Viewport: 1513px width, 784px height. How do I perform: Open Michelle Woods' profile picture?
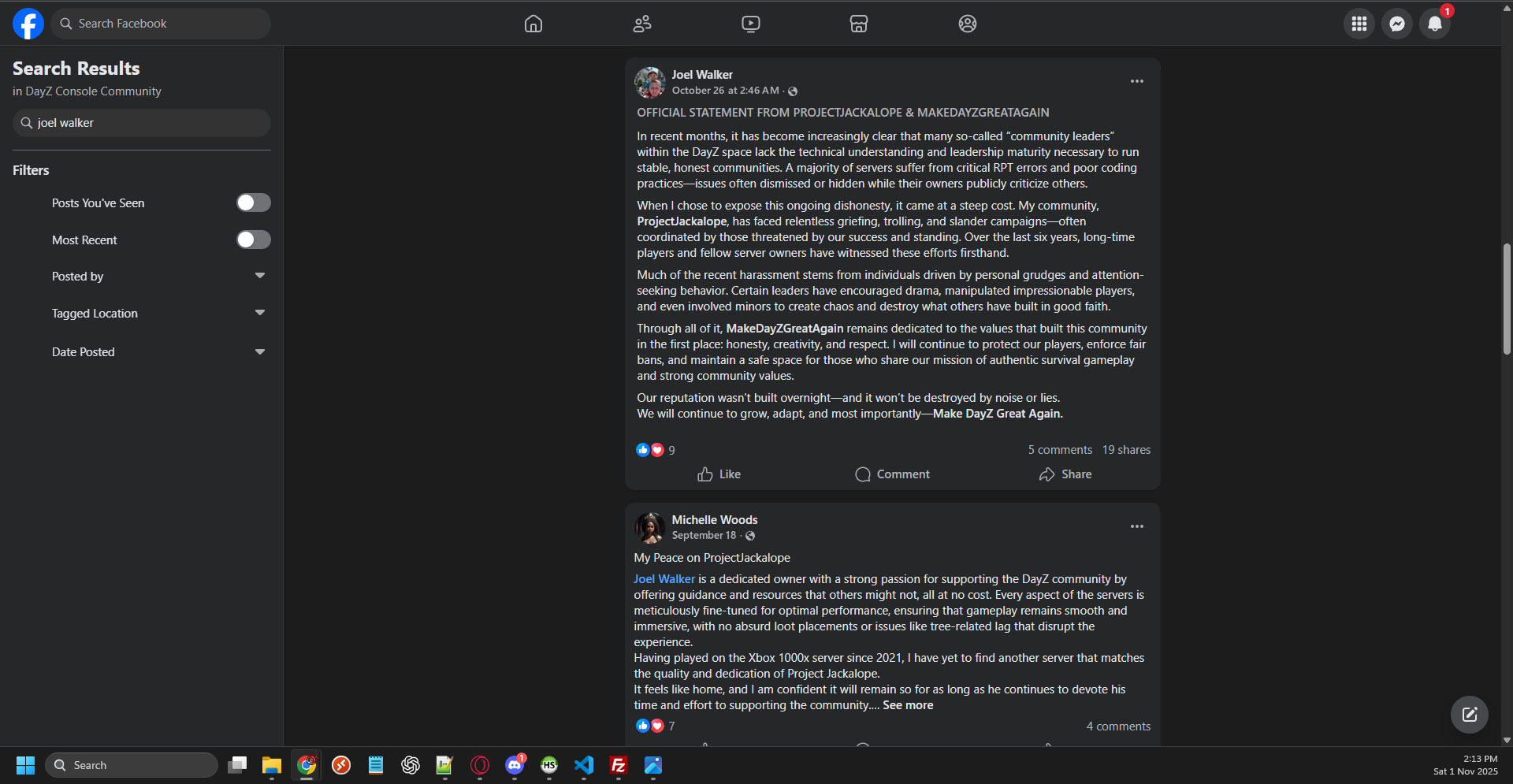click(x=650, y=527)
